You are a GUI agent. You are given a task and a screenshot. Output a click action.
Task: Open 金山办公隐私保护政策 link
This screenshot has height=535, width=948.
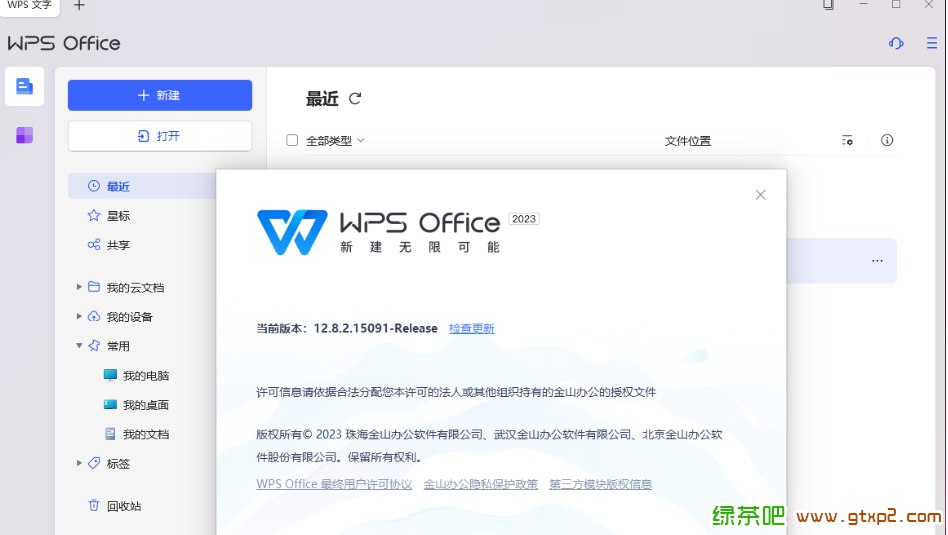481,484
